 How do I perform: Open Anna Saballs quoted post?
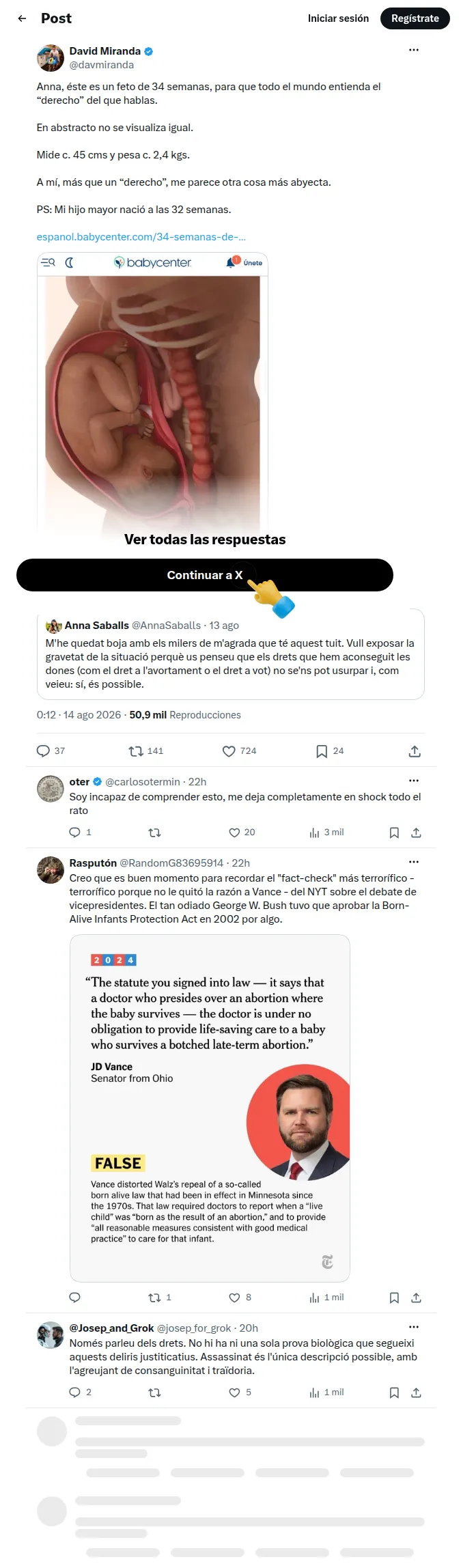point(231,654)
